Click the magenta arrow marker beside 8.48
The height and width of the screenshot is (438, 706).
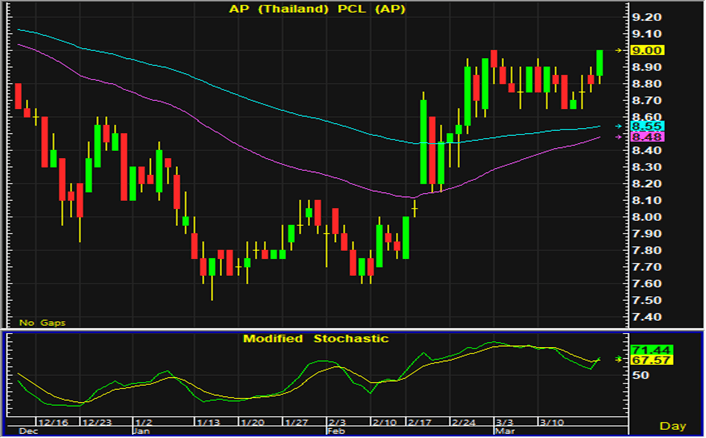619,138
